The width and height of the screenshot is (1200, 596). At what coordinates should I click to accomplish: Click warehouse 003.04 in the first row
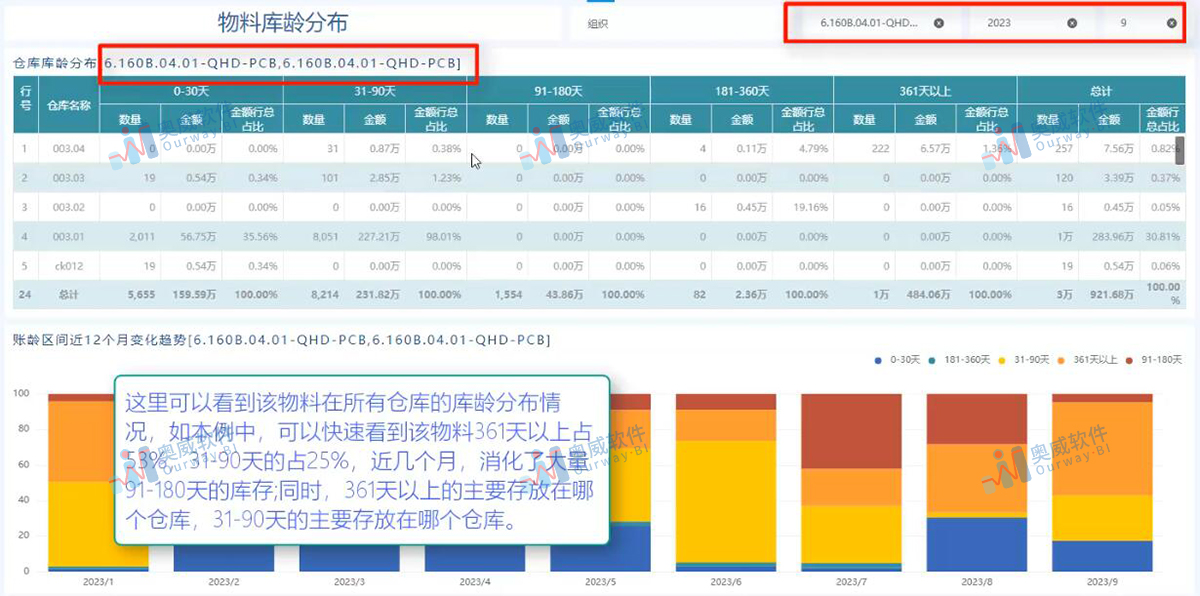click(x=70, y=148)
